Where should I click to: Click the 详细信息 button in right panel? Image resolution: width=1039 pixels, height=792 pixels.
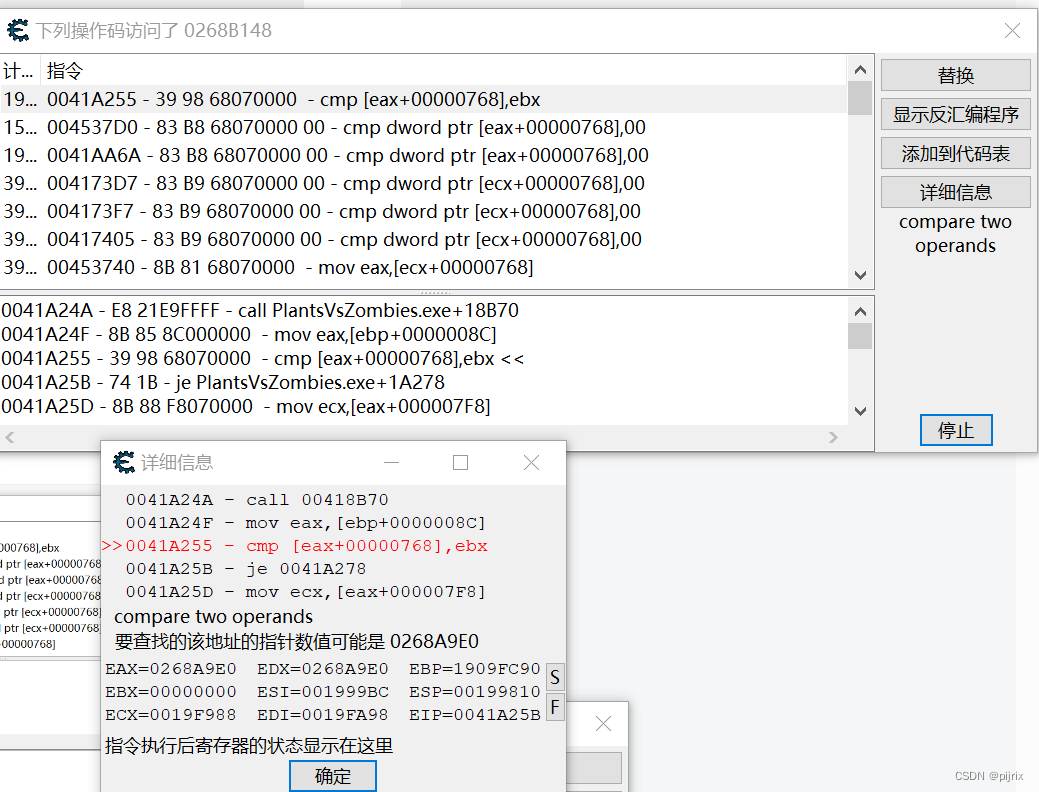[x=956, y=192]
